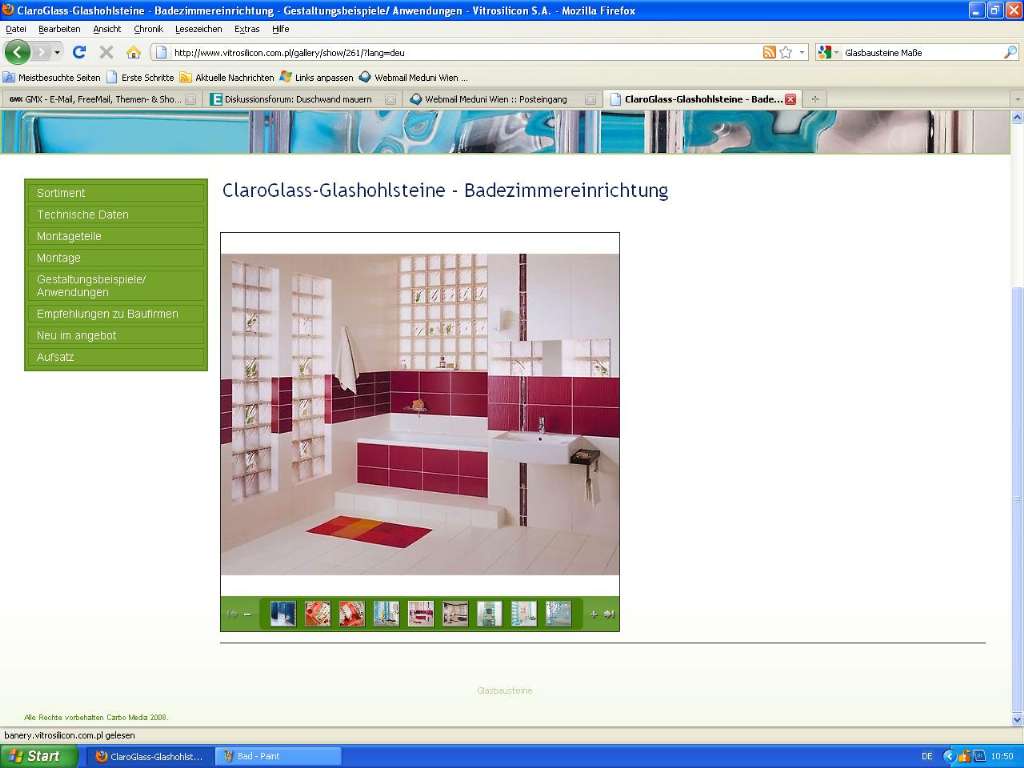Click the 10:50 taskbar clock

1002,756
